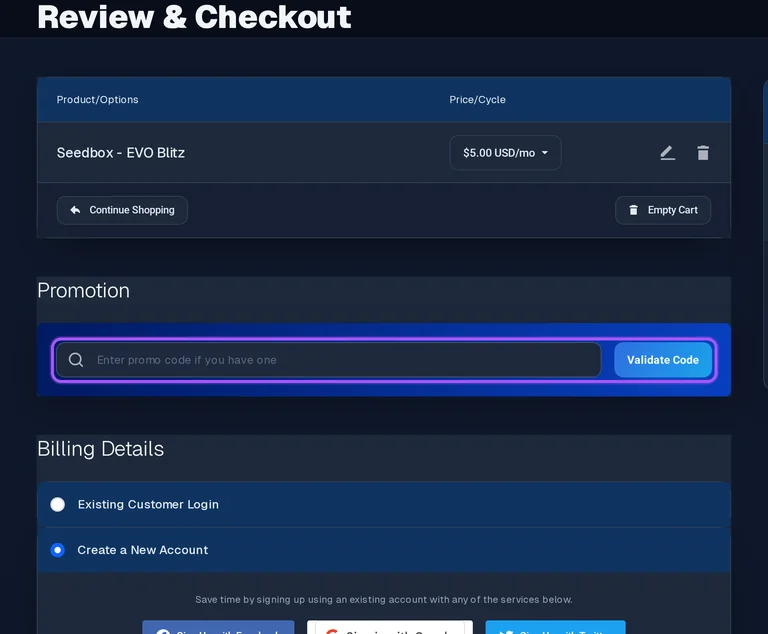768x634 pixels.
Task: Click the Product/Options column header
Action: pyautogui.click(x=97, y=99)
